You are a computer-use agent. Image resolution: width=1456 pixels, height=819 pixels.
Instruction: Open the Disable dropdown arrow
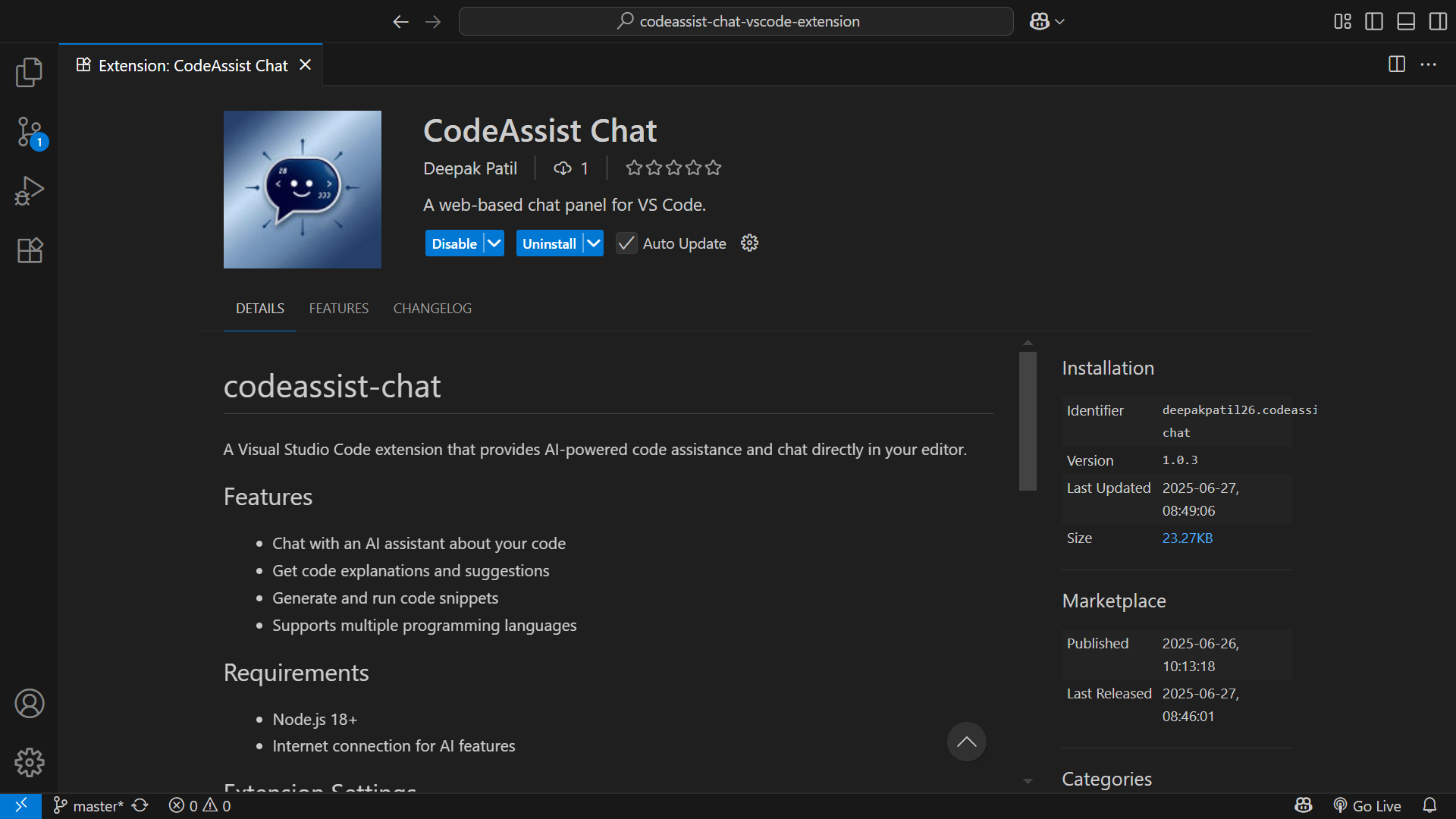[494, 243]
